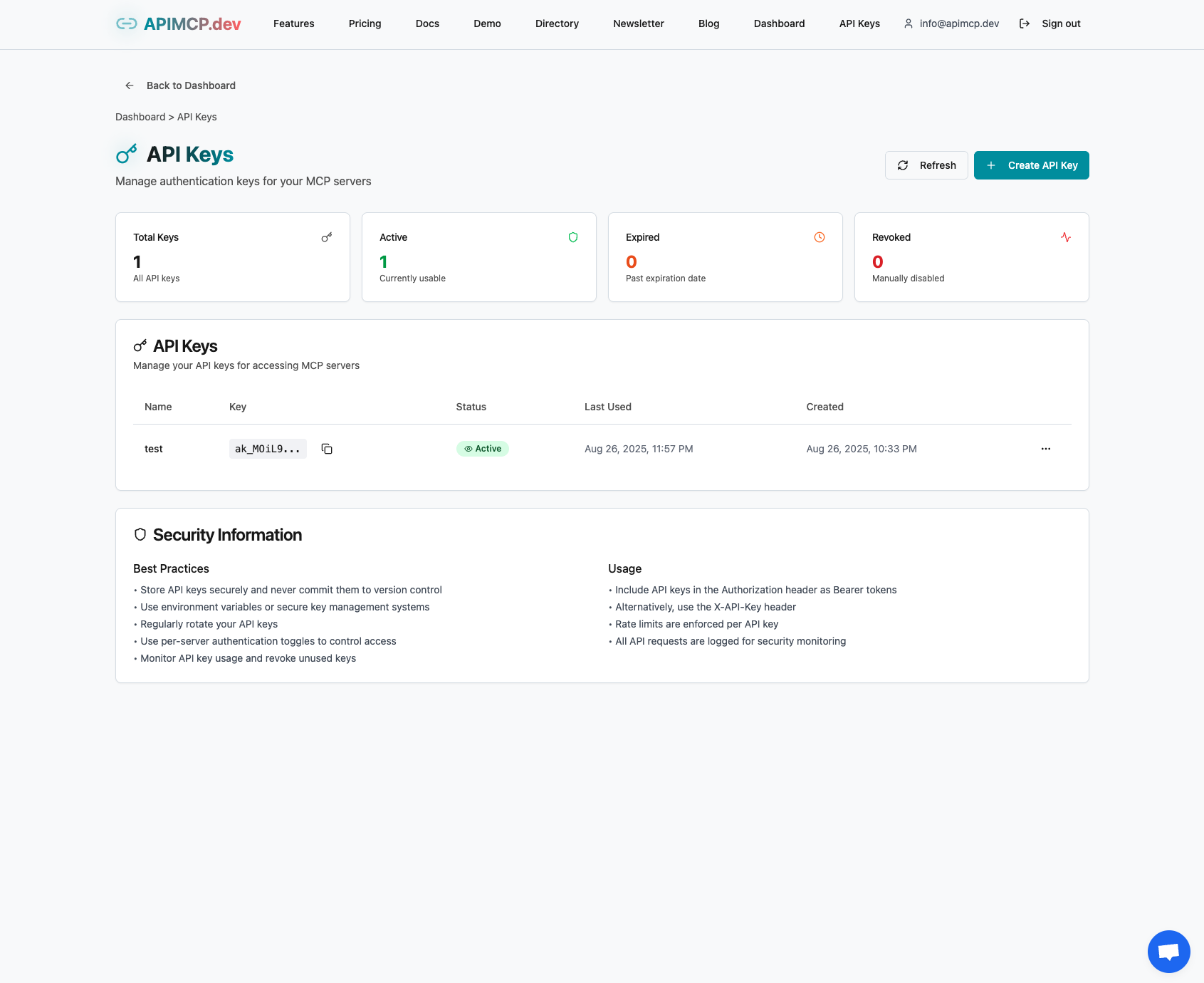The height and width of the screenshot is (983, 1204).
Task: Open the Directory navigation link
Action: 557,24
